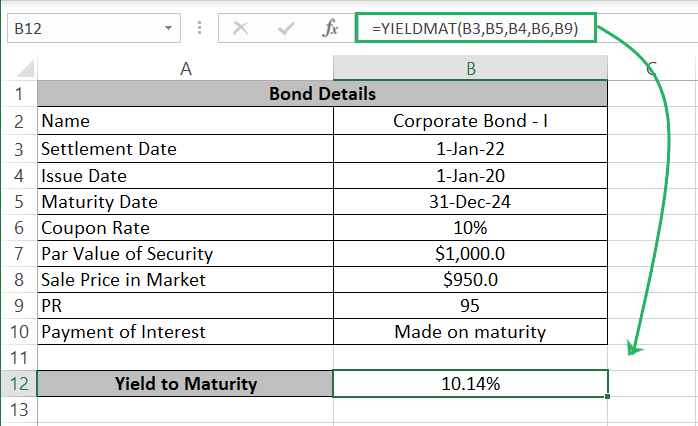Click the Cancel X icon in formula bar
The width and height of the screenshot is (698, 426).
pyautogui.click(x=240, y=29)
